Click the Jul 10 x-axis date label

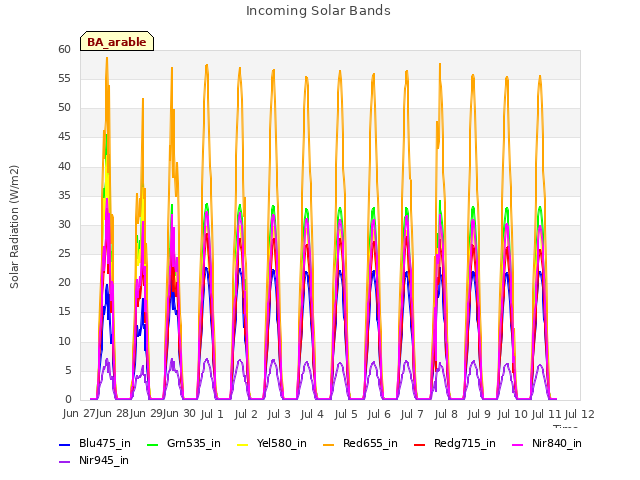[513, 414]
